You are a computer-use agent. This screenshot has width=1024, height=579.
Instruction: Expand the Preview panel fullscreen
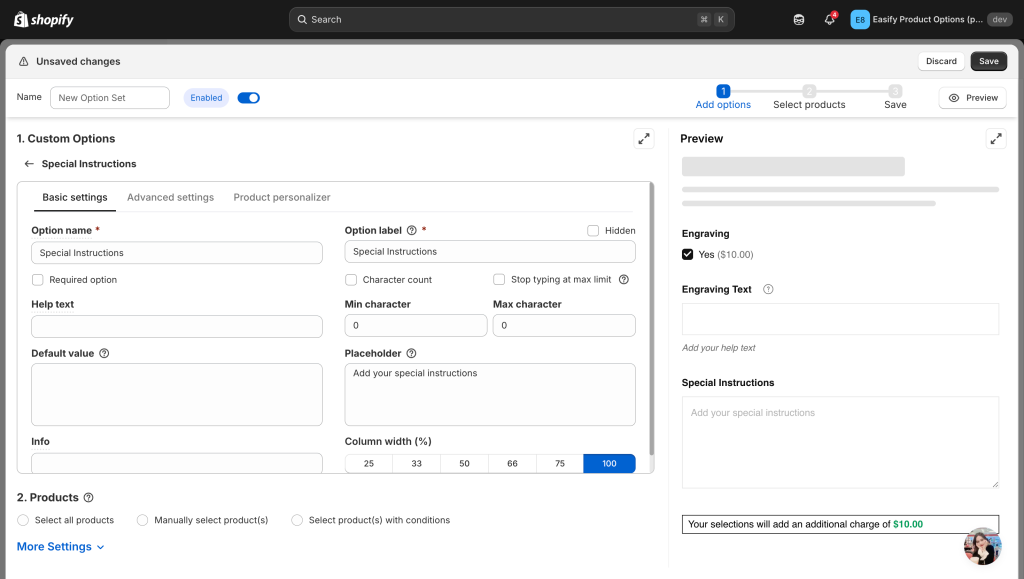996,139
